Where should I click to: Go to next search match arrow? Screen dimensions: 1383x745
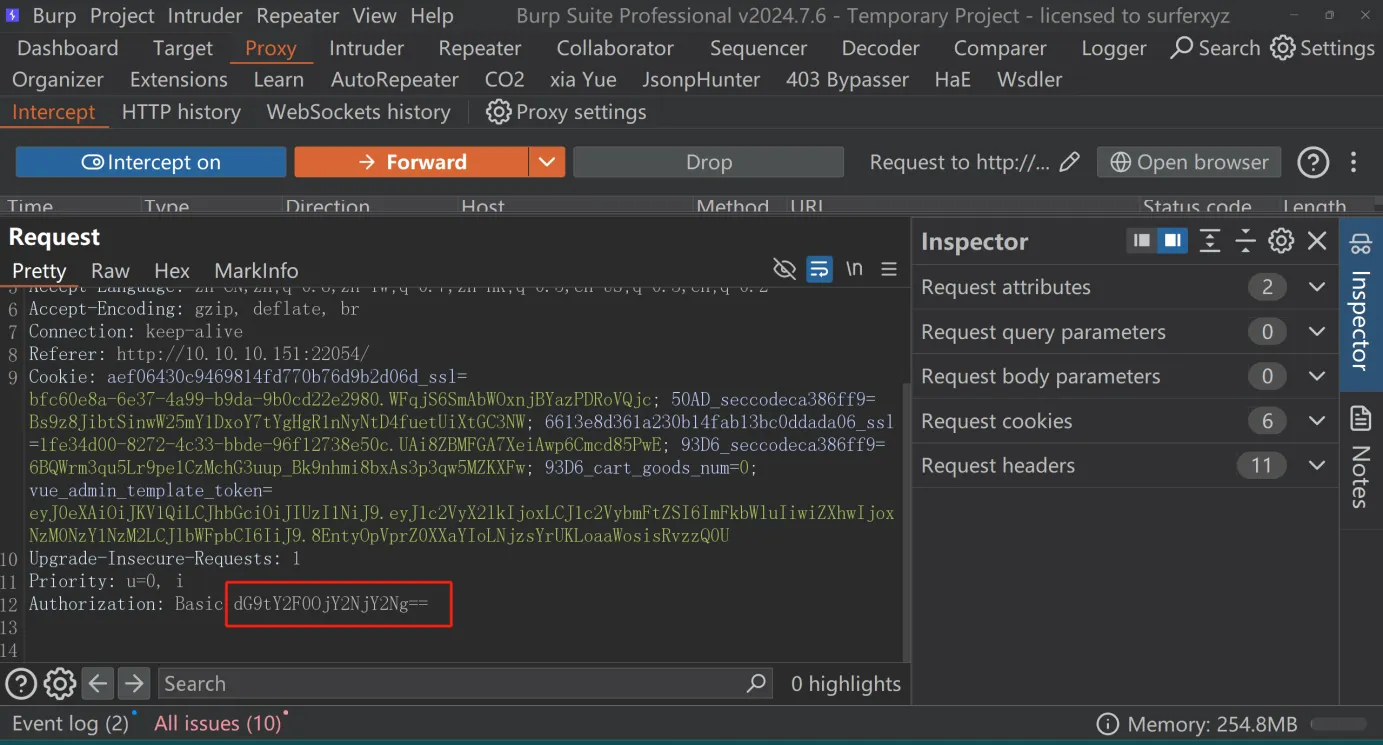coord(133,684)
